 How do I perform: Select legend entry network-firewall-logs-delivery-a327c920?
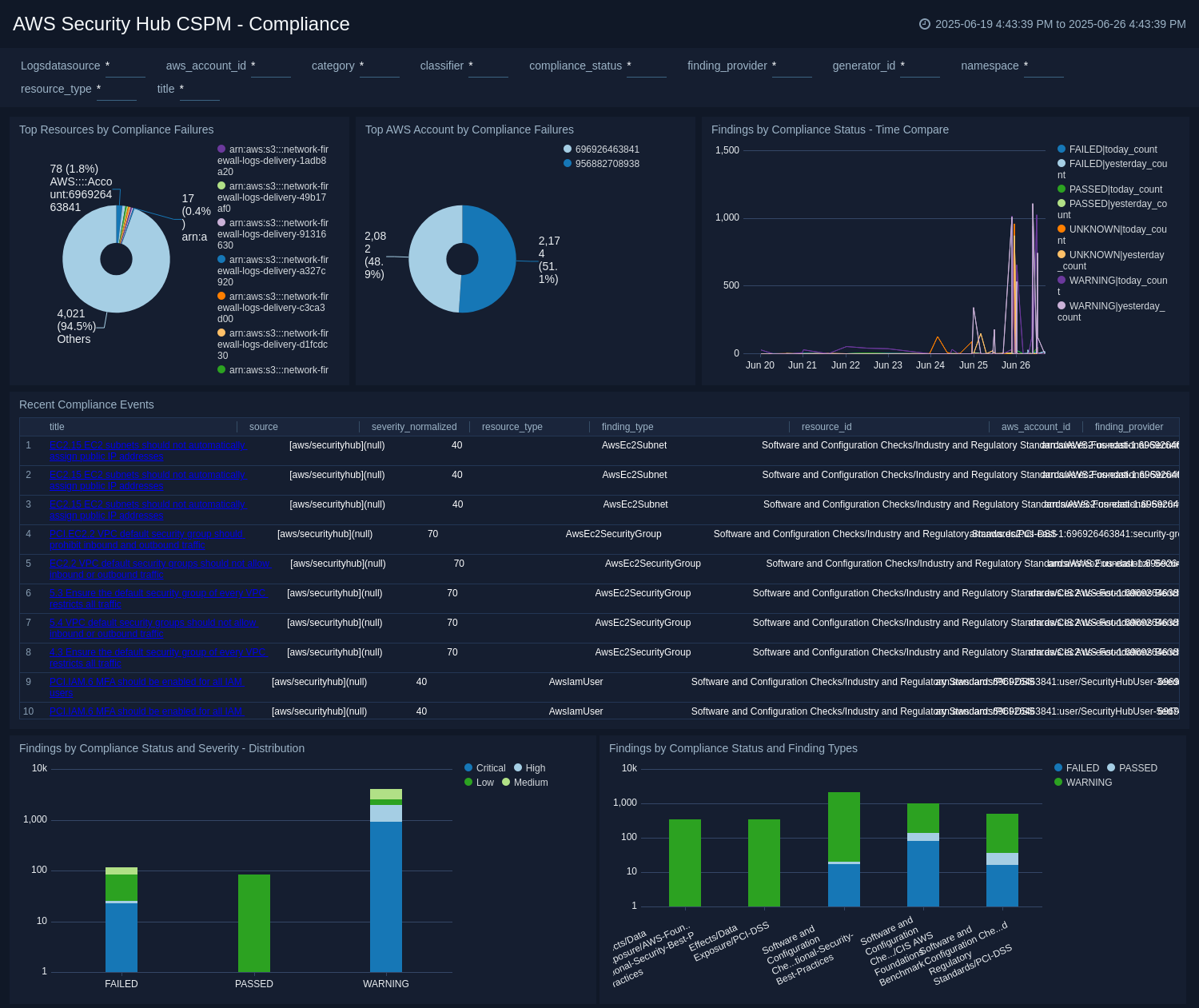(273, 271)
